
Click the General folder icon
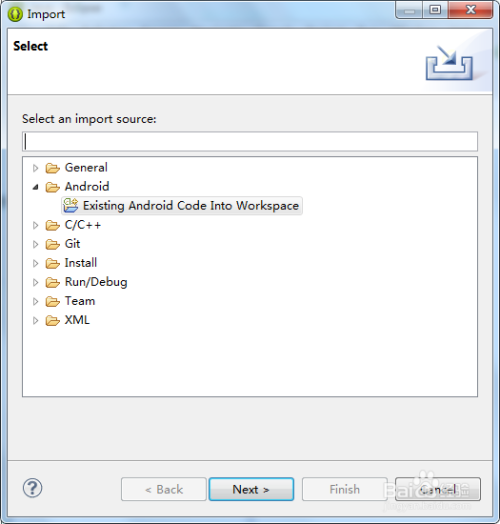[x=52, y=168]
